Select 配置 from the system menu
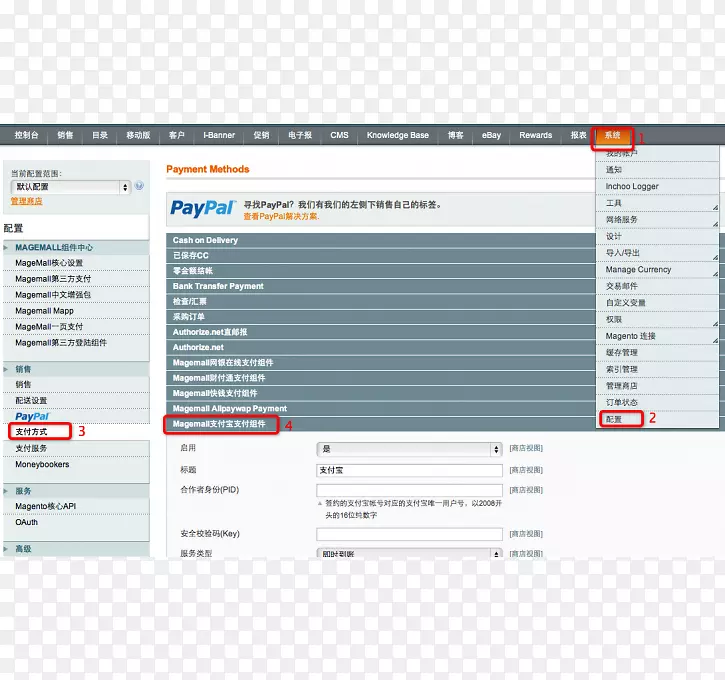This screenshot has height=680, width=725. click(614, 419)
